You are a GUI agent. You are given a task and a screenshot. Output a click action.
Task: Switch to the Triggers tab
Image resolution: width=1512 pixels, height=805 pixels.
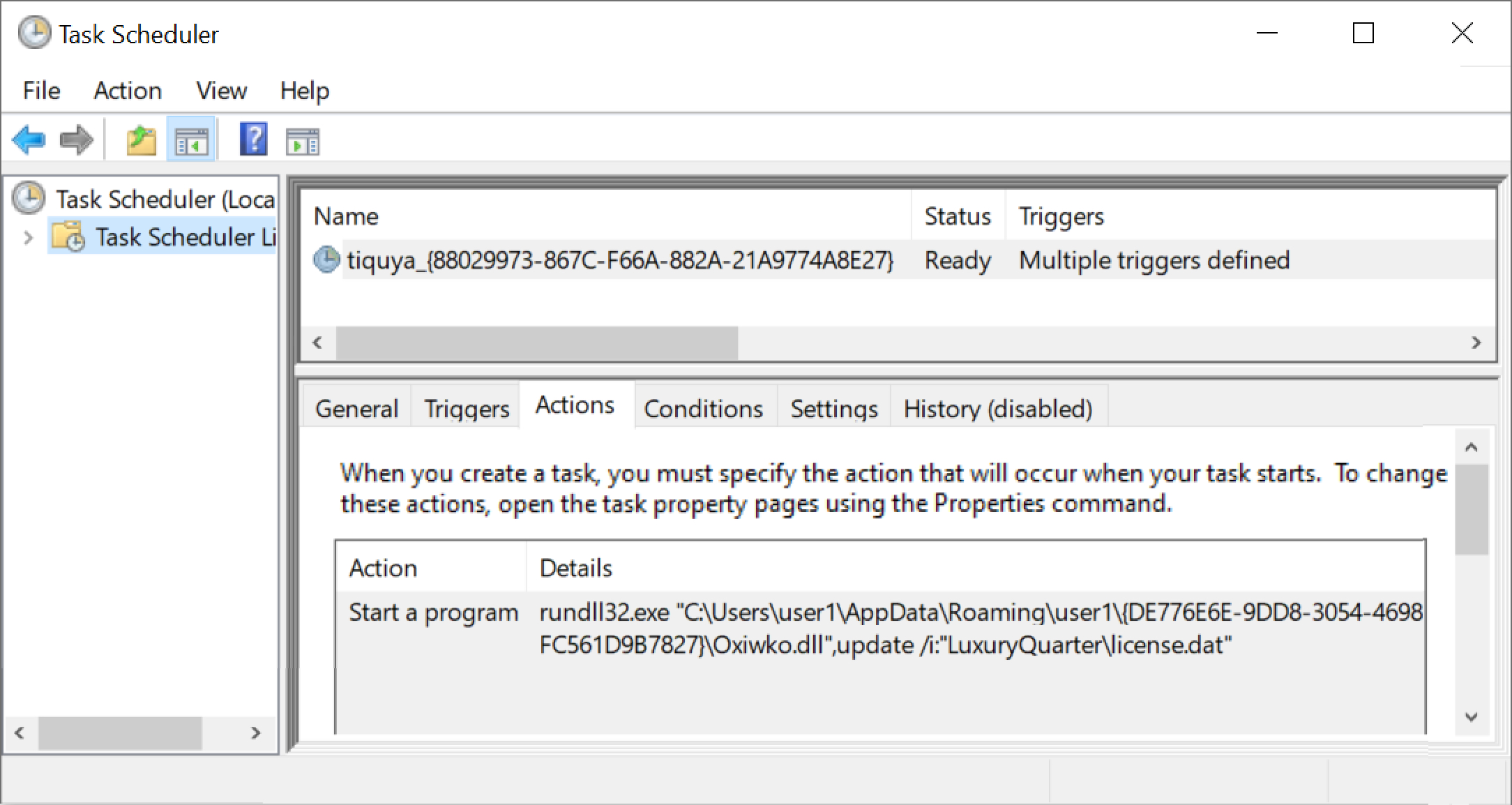pos(467,408)
